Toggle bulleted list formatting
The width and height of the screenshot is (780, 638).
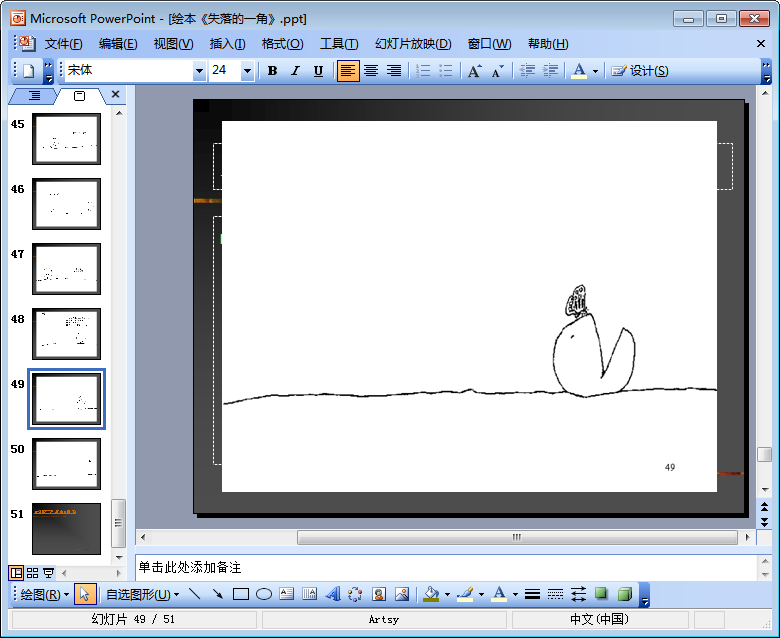446,71
